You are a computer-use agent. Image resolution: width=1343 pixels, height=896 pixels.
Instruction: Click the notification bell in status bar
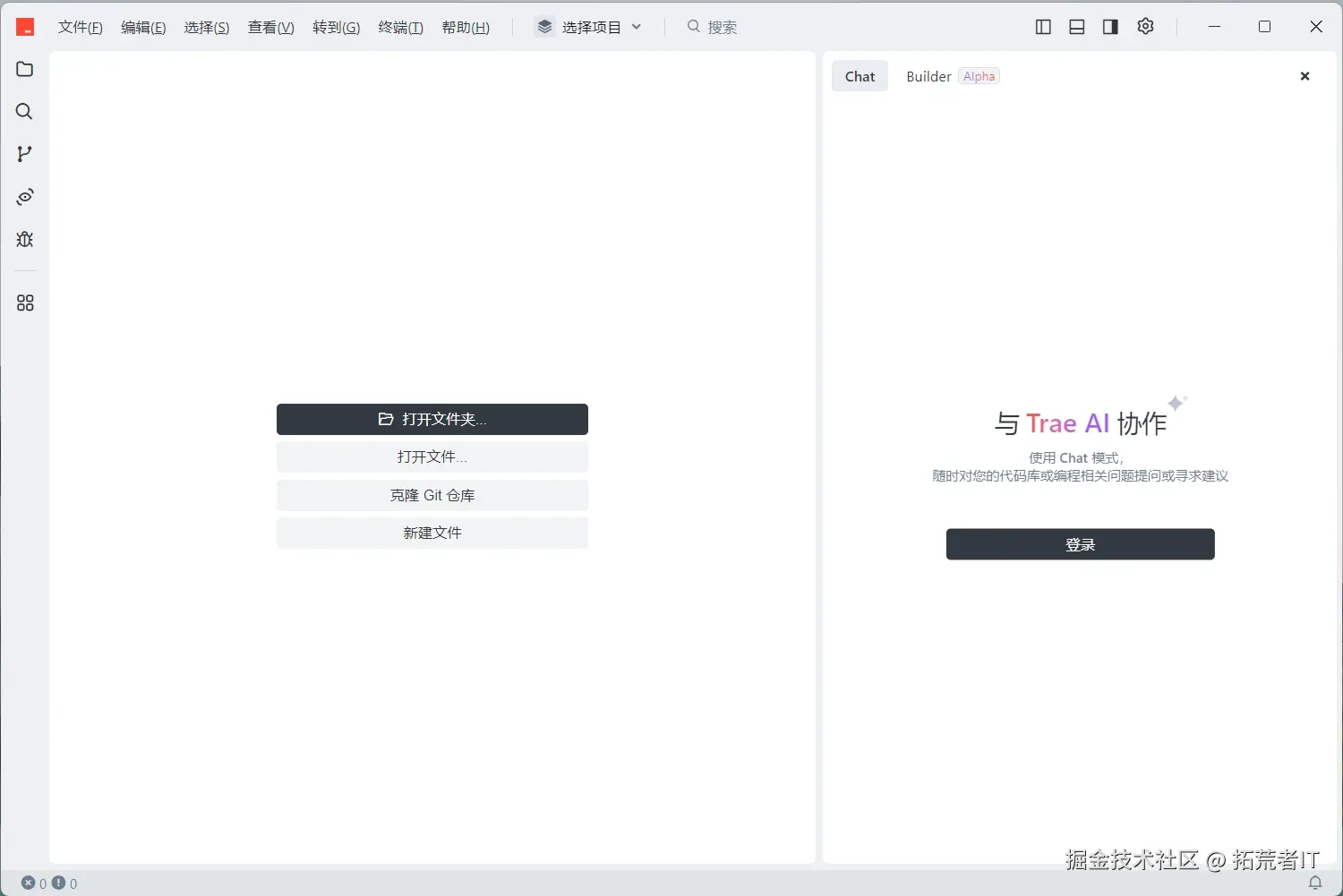[x=1315, y=883]
